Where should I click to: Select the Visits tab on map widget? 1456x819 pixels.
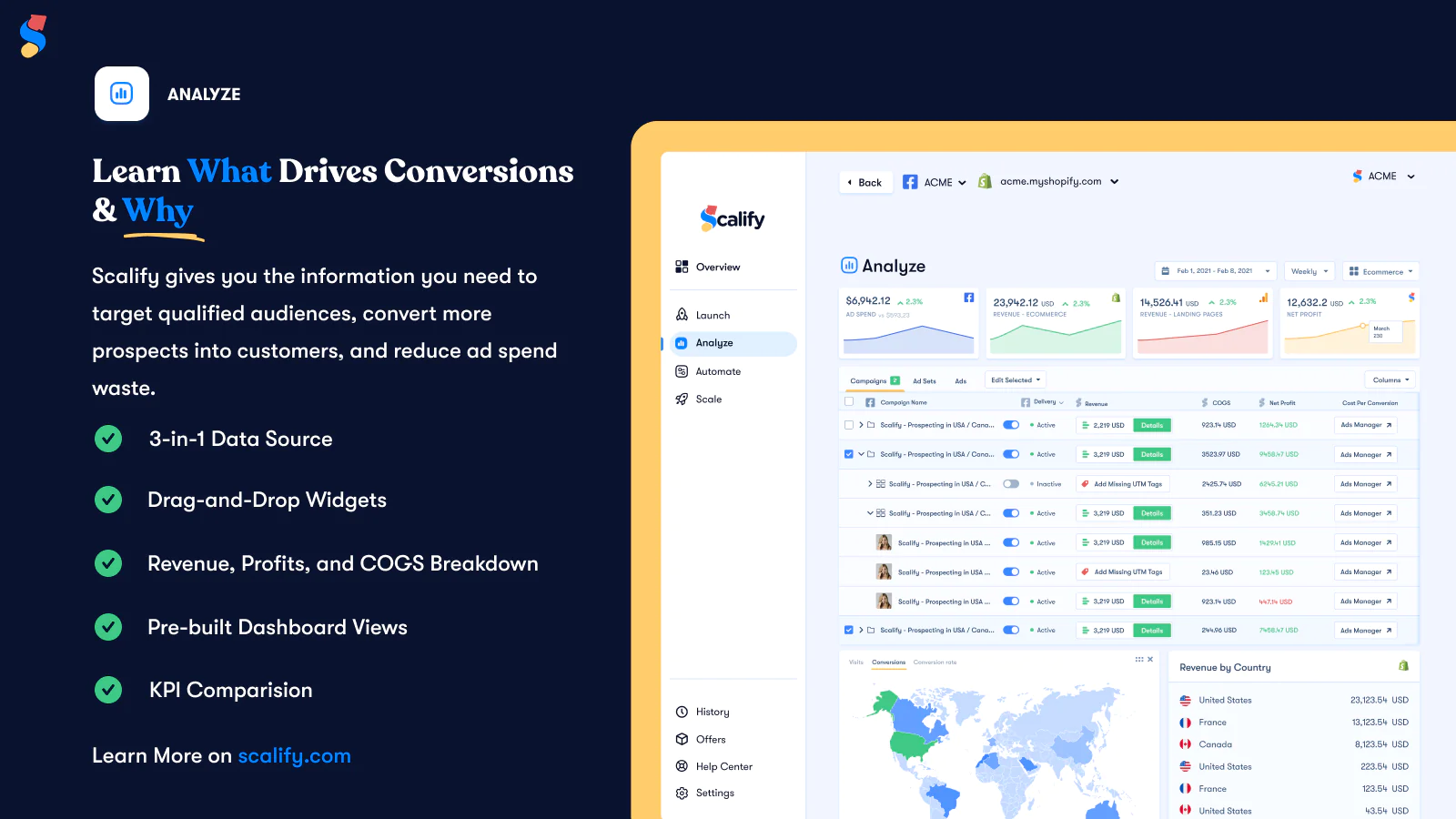856,662
